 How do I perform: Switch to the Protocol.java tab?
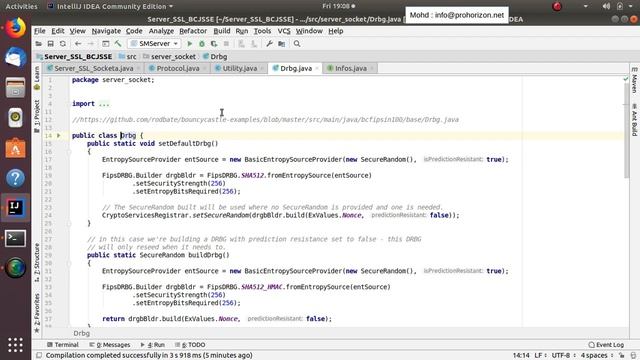(178, 68)
